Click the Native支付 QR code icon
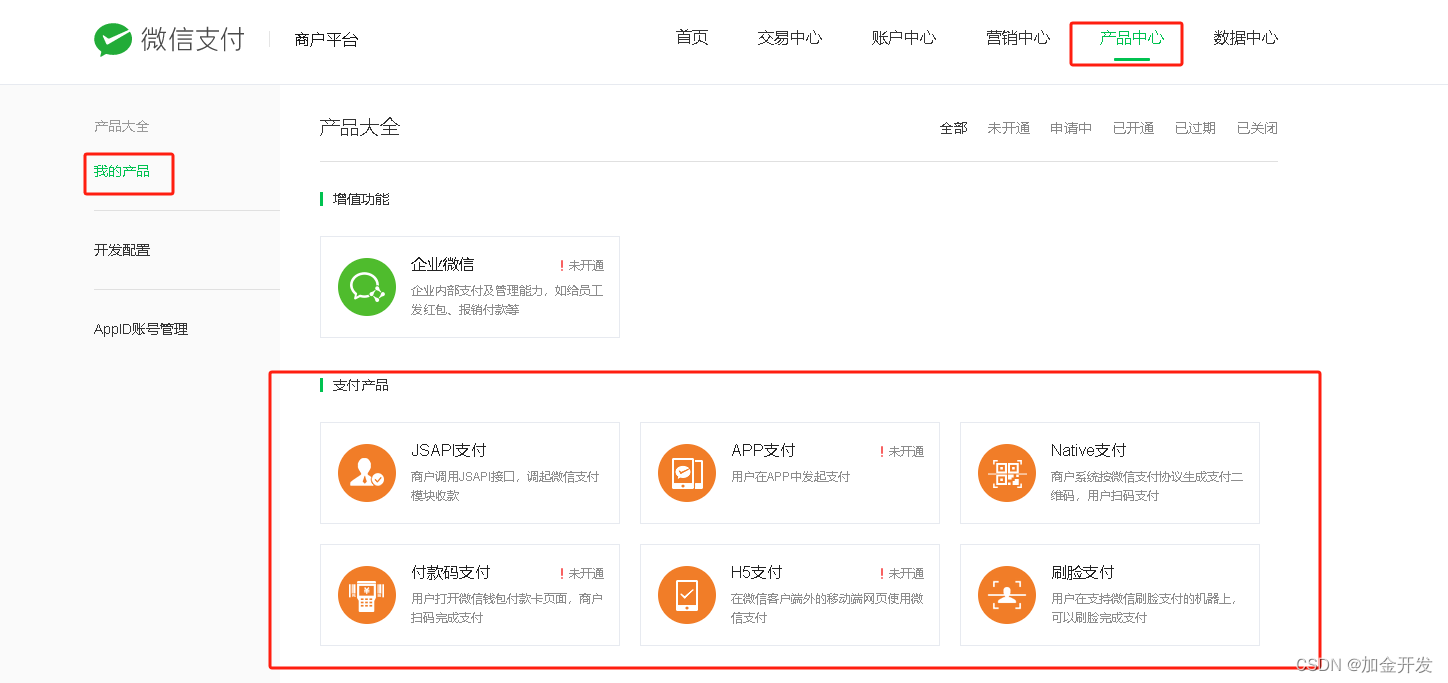 pyautogui.click(x=1007, y=473)
